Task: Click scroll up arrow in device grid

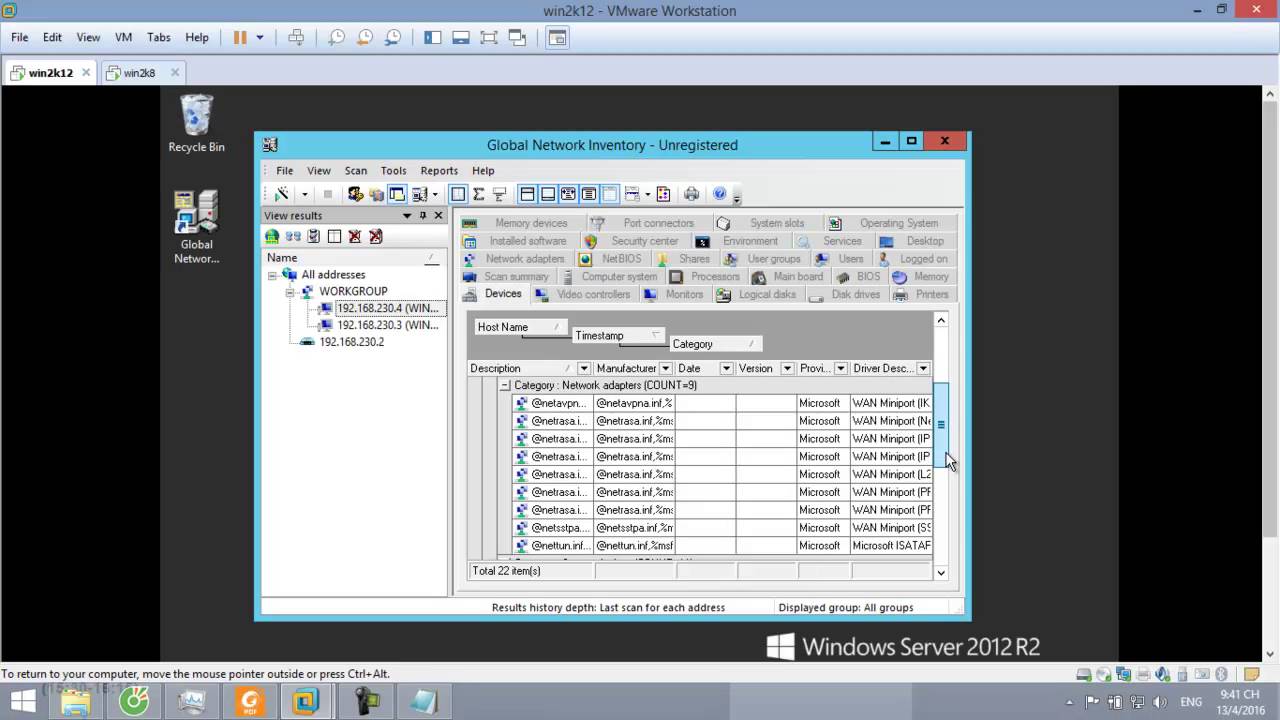Action: (x=940, y=320)
